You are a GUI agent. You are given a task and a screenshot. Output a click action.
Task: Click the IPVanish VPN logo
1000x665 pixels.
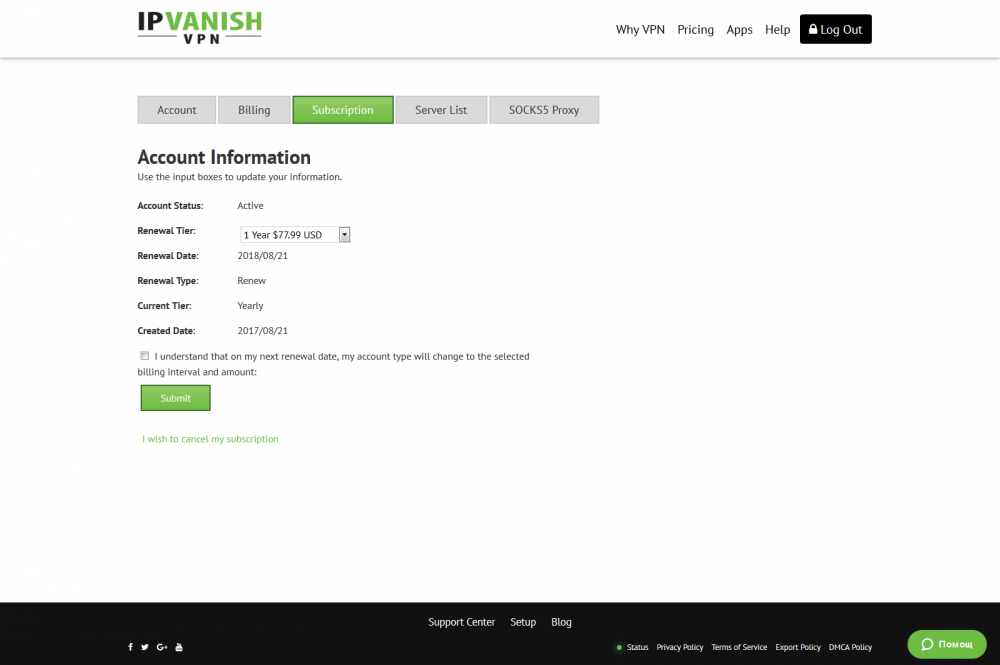[x=200, y=28]
